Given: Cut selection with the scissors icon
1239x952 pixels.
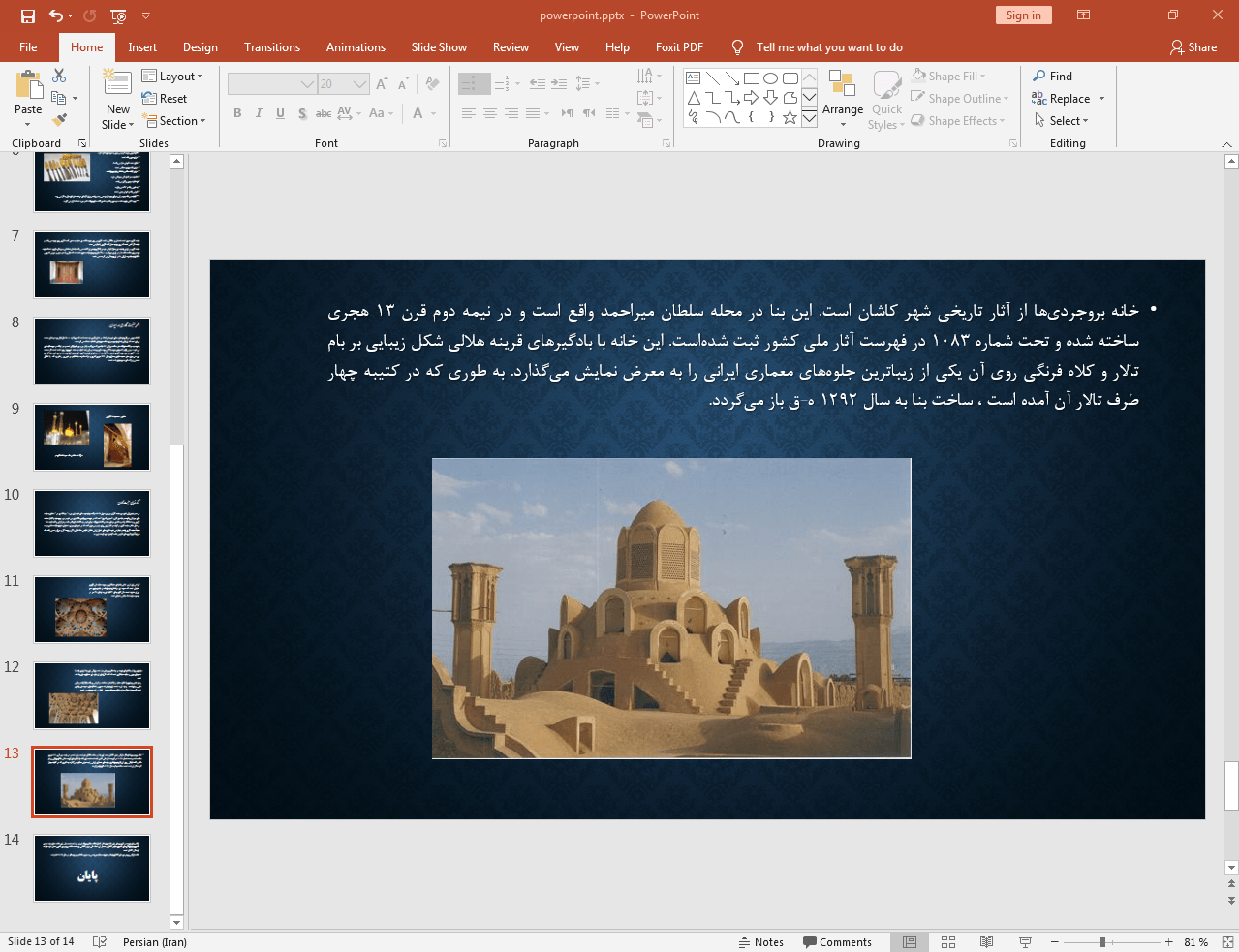Looking at the screenshot, I should click(59, 76).
